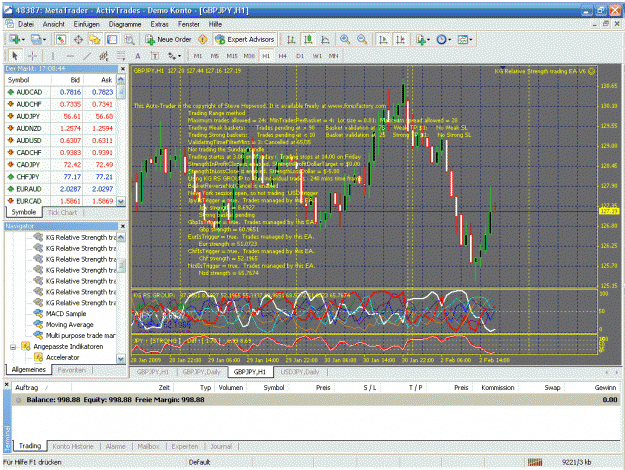Toggle the M5 timeframe button
The height and width of the screenshot is (470, 625).
pyautogui.click(x=214, y=56)
